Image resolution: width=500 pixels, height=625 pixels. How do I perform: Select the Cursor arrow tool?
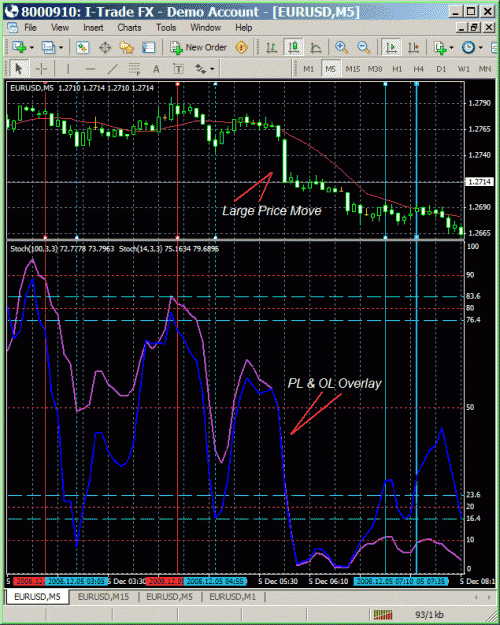click(x=18, y=69)
